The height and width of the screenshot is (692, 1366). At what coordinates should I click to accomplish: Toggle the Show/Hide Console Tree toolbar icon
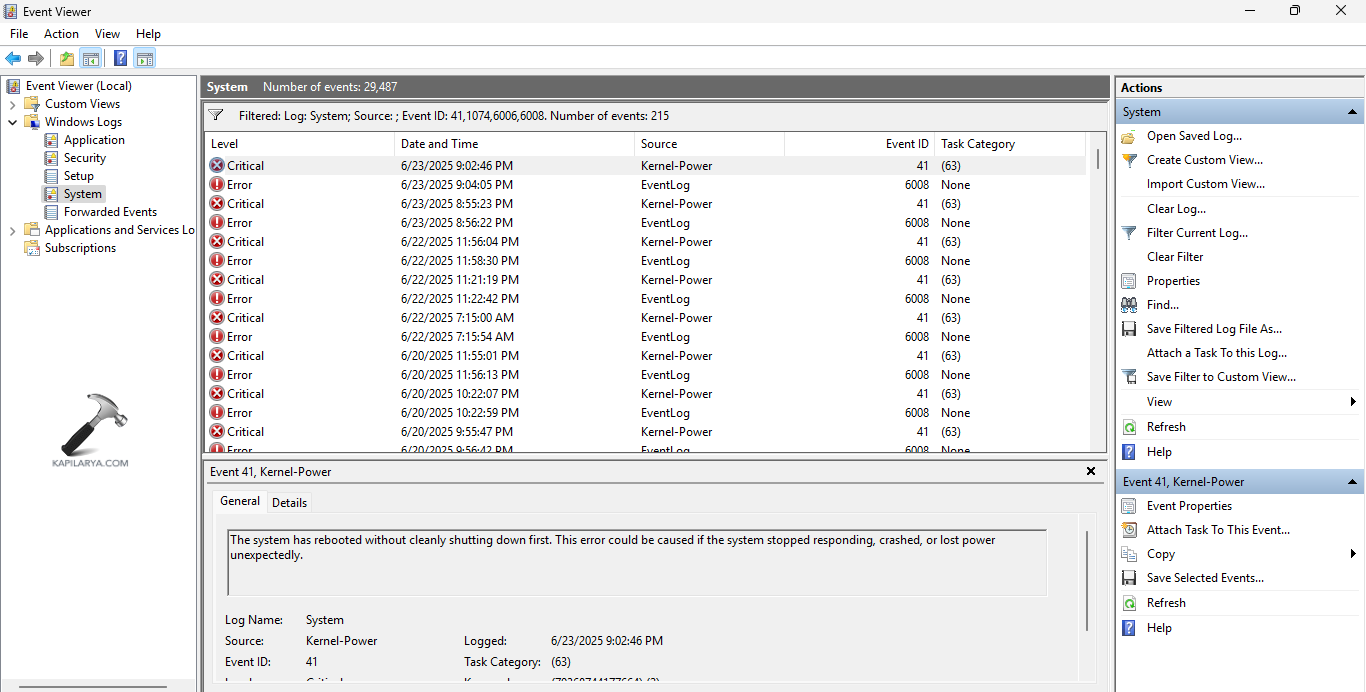tap(91, 58)
